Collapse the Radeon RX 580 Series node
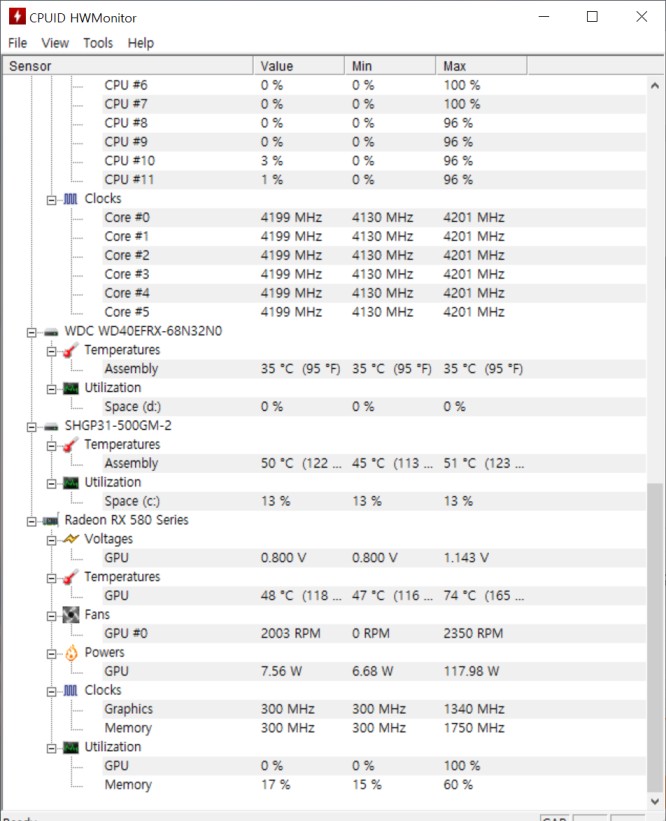This screenshot has height=821, width=666. point(34,520)
